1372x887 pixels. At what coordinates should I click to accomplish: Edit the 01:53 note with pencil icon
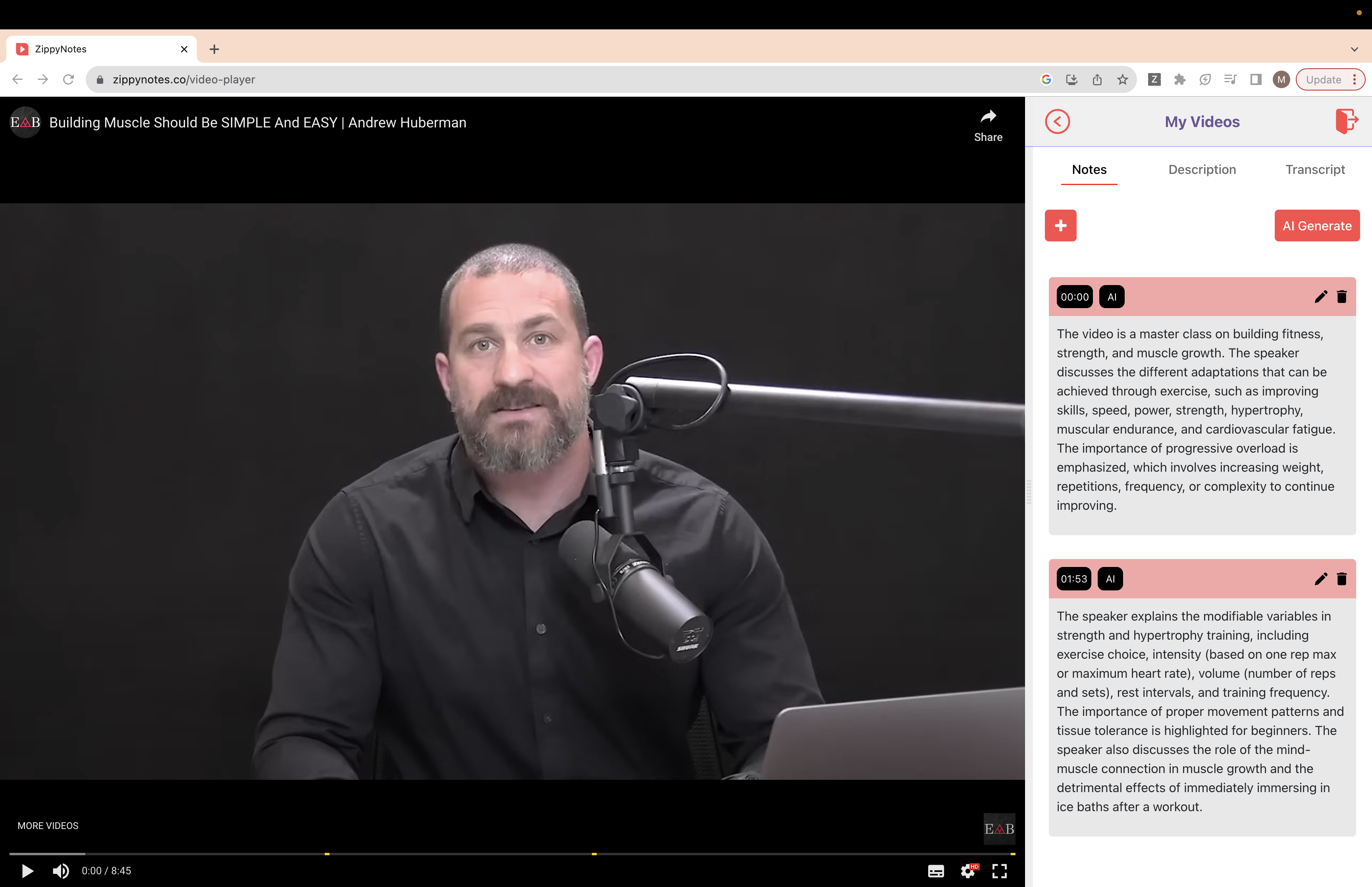[1320, 579]
